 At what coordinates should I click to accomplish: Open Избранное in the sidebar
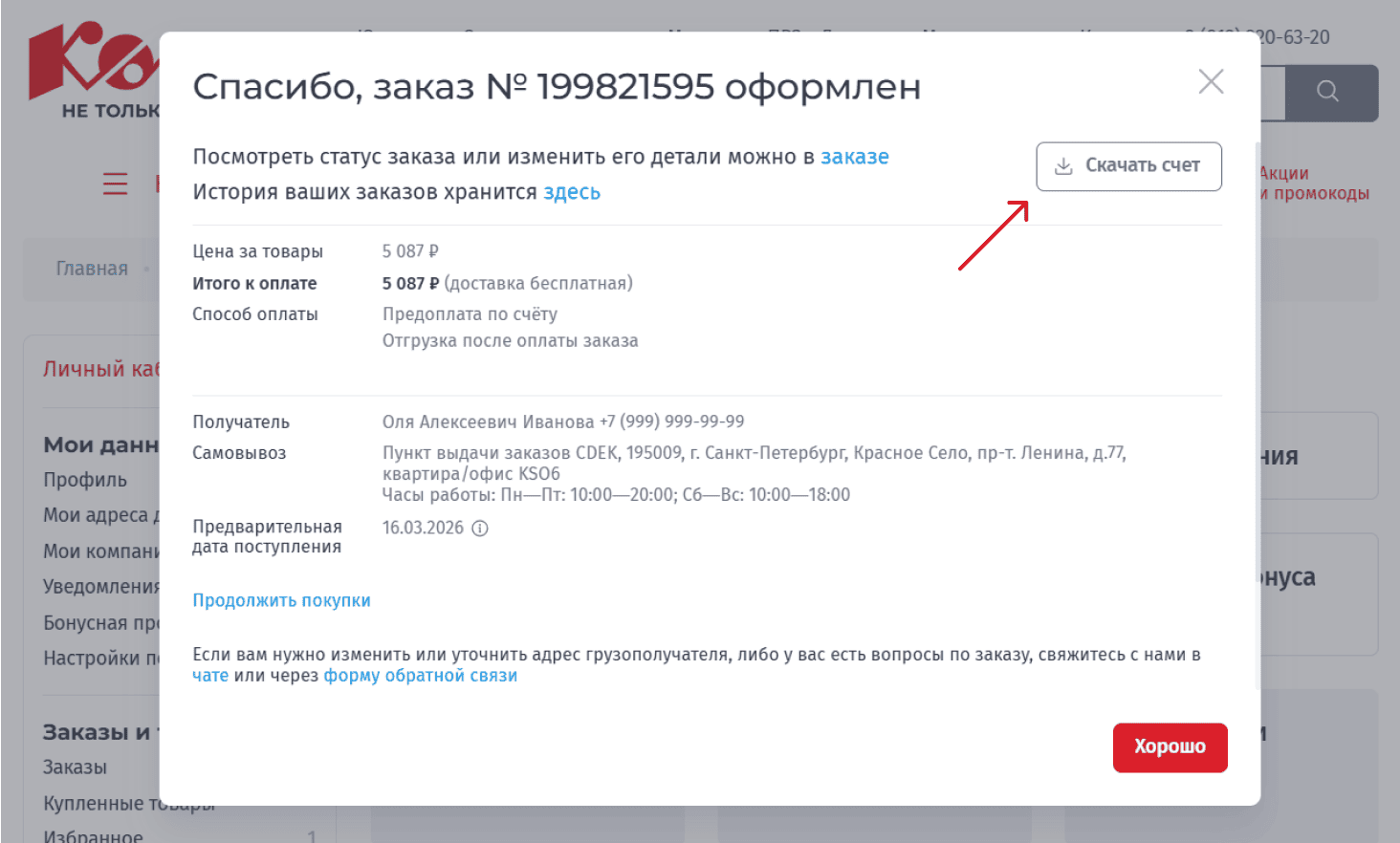coord(93,836)
